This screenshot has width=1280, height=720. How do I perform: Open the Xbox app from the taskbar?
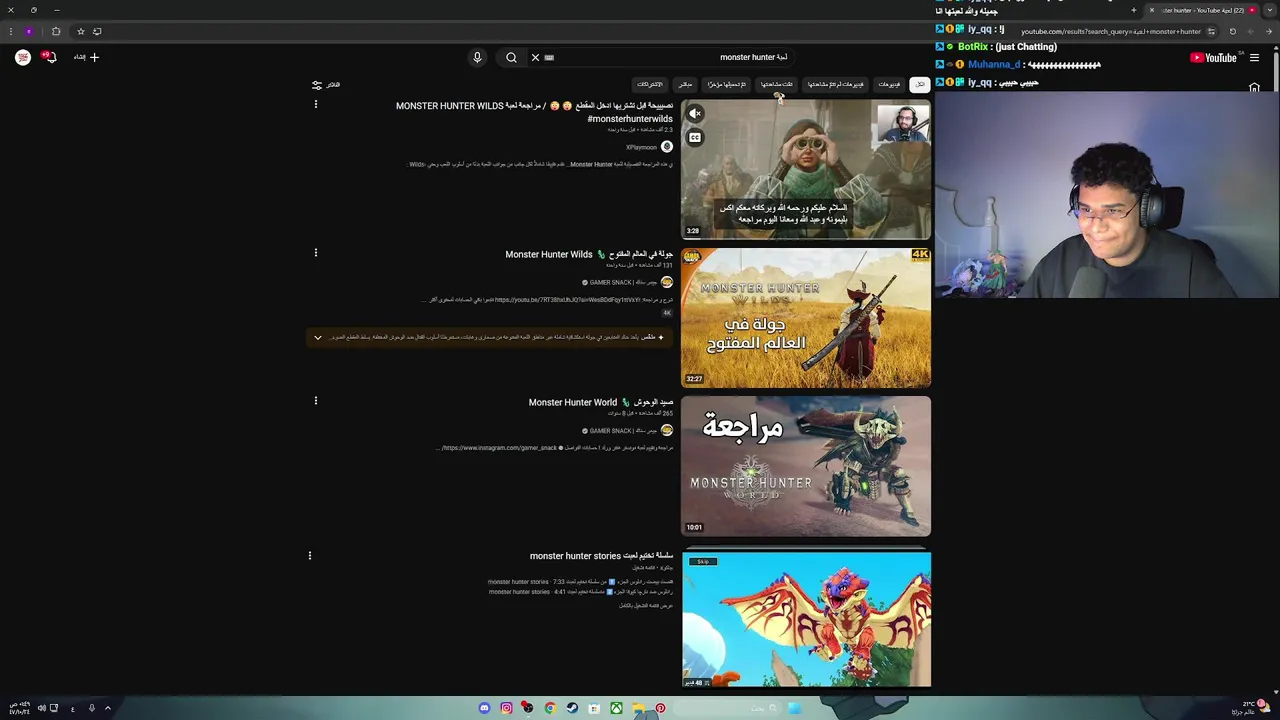(x=616, y=708)
